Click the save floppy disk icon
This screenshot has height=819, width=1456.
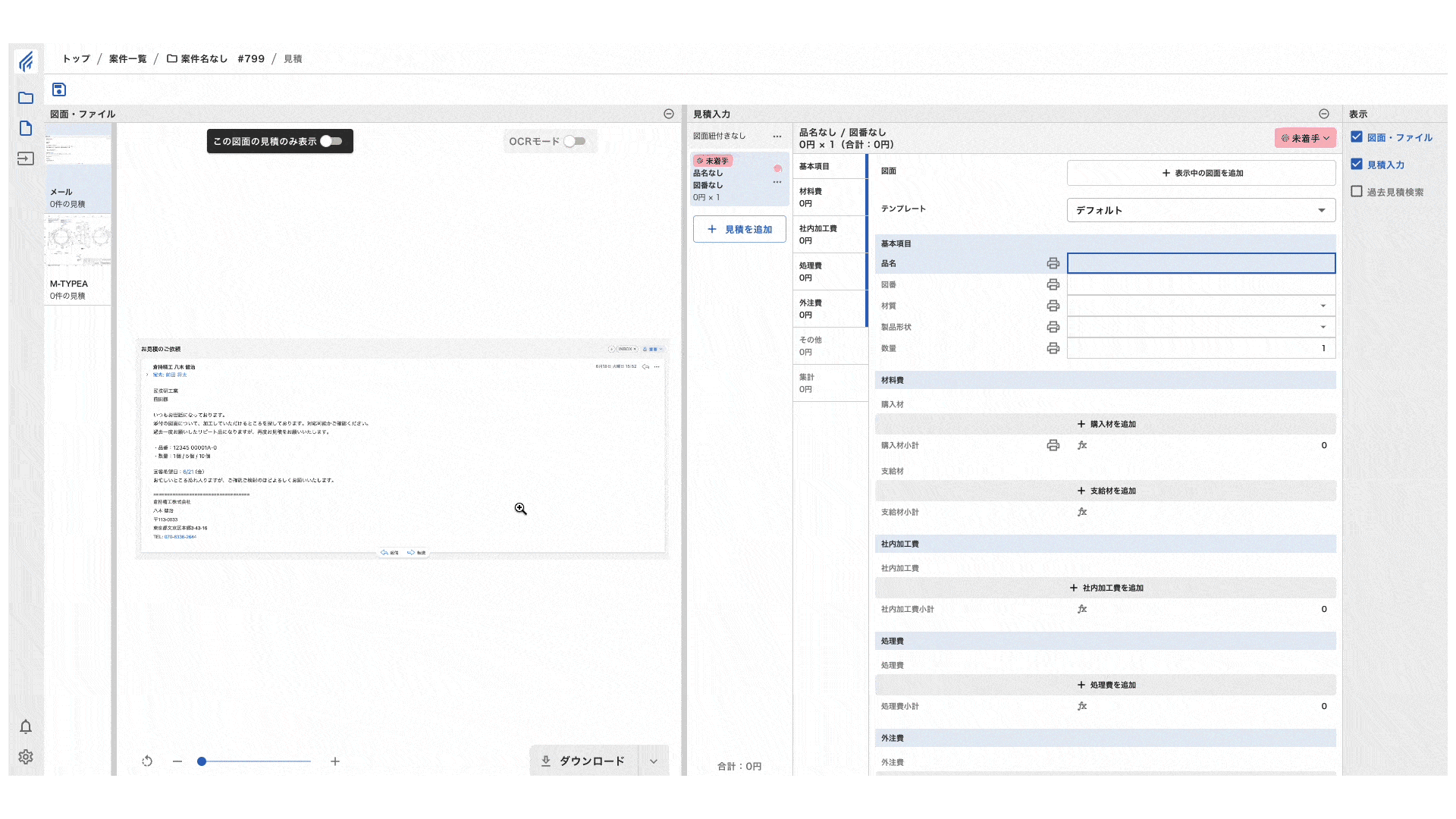[59, 89]
